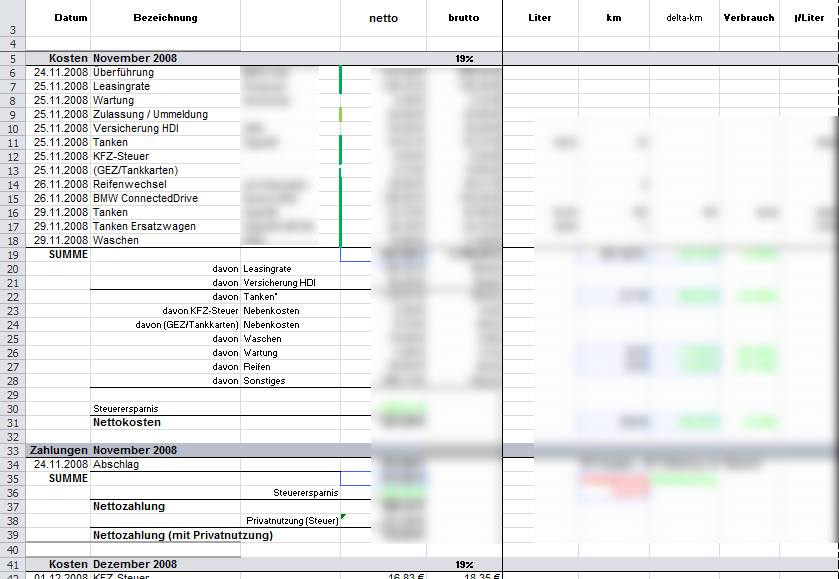The height and width of the screenshot is (579, 839).
Task: Select the Nettokosten label cell
Action: [x=127, y=423]
